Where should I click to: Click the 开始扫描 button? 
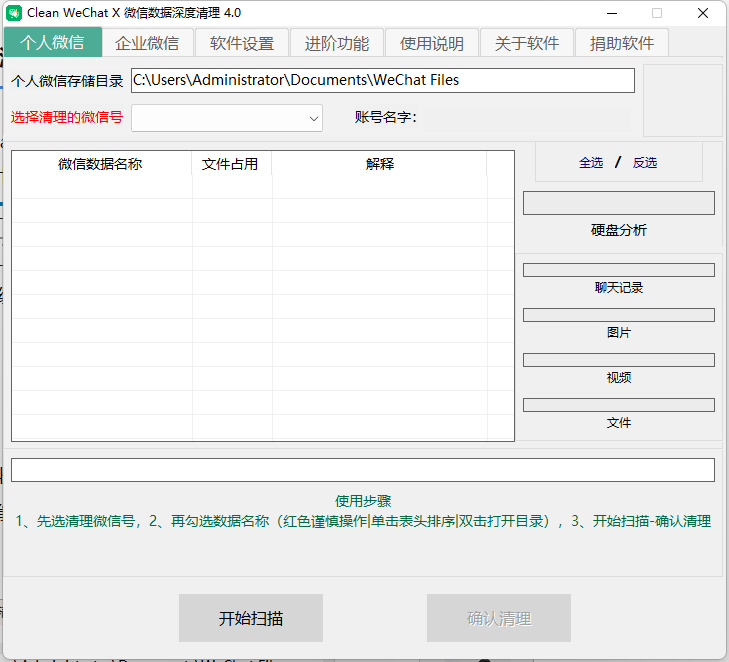tap(251, 618)
